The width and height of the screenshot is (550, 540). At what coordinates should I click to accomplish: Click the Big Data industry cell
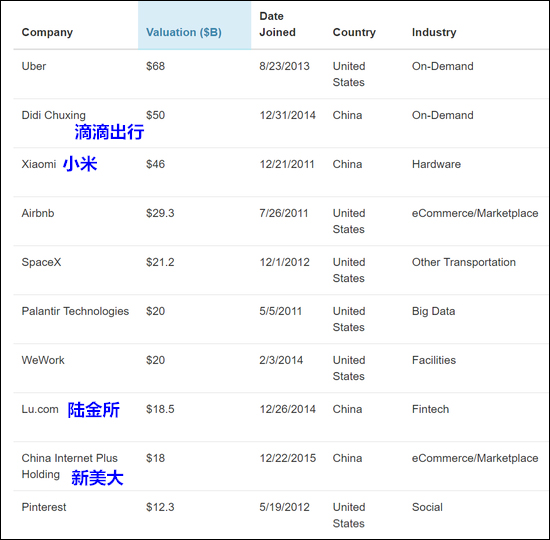pos(433,311)
